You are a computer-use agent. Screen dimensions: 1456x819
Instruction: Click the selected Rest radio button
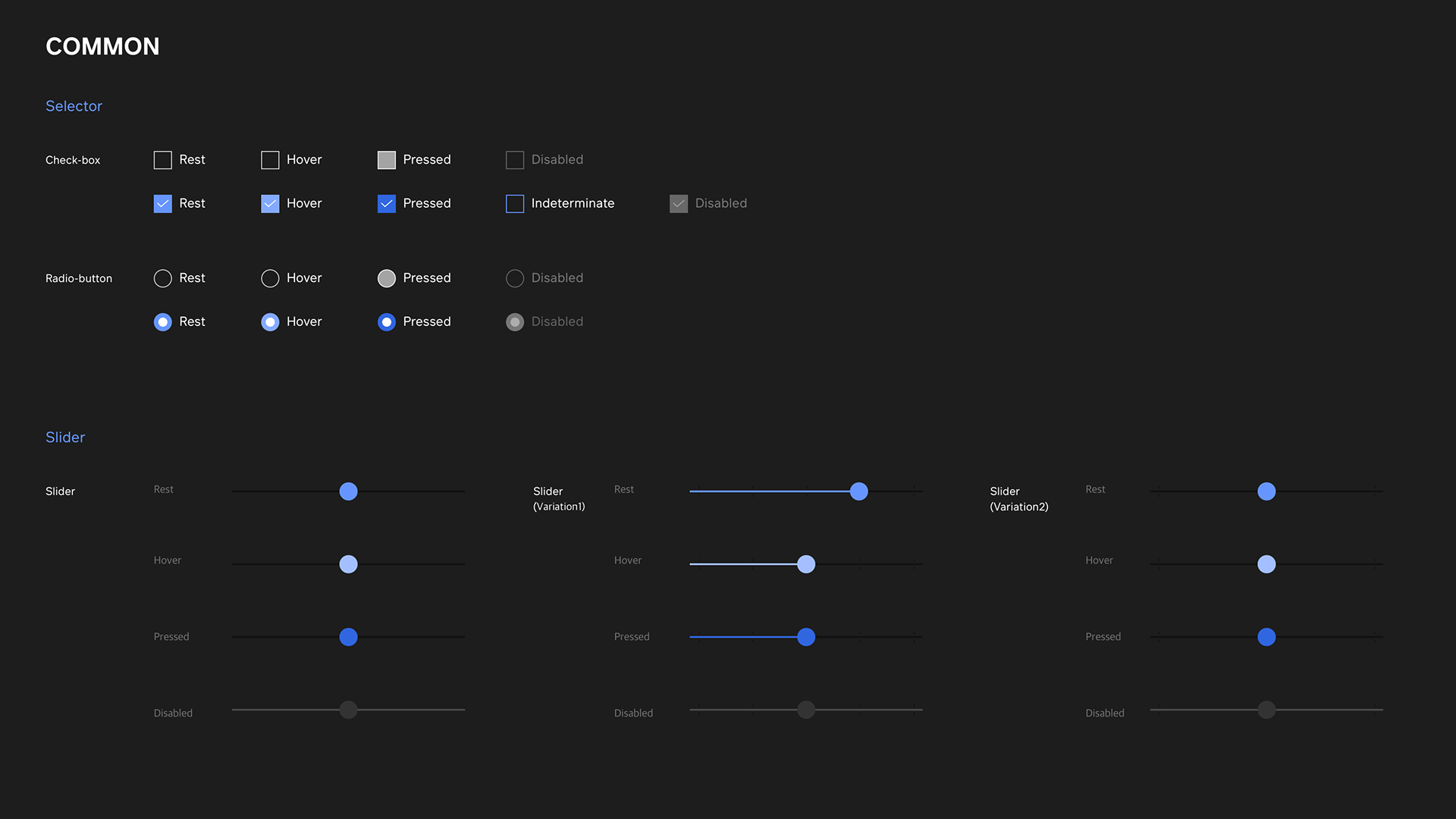click(162, 322)
